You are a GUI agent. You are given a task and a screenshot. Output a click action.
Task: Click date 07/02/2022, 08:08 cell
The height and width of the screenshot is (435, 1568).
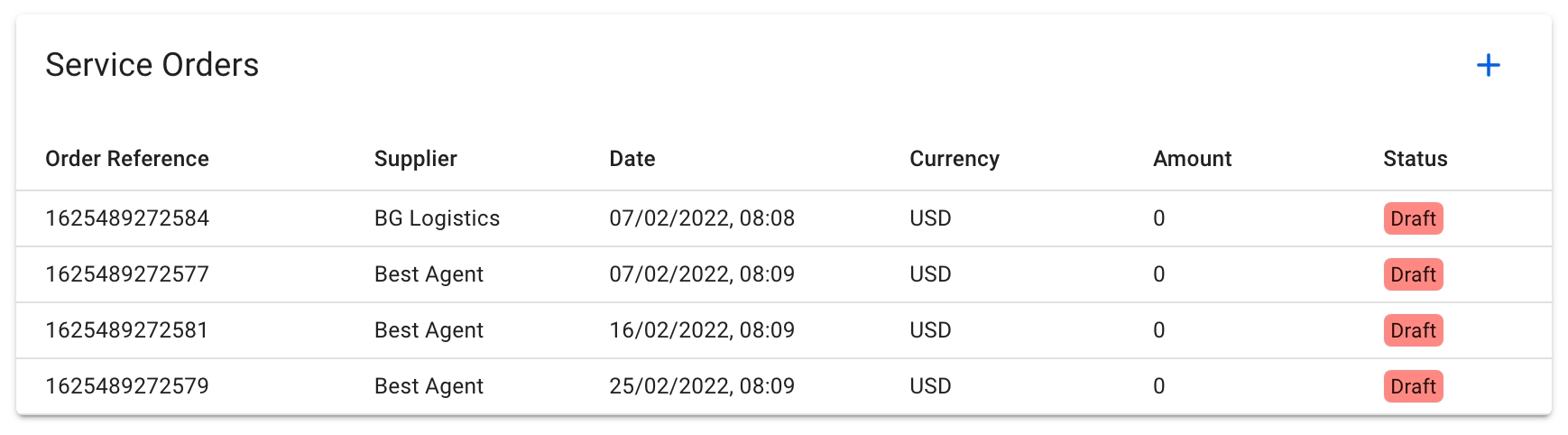[x=701, y=218]
